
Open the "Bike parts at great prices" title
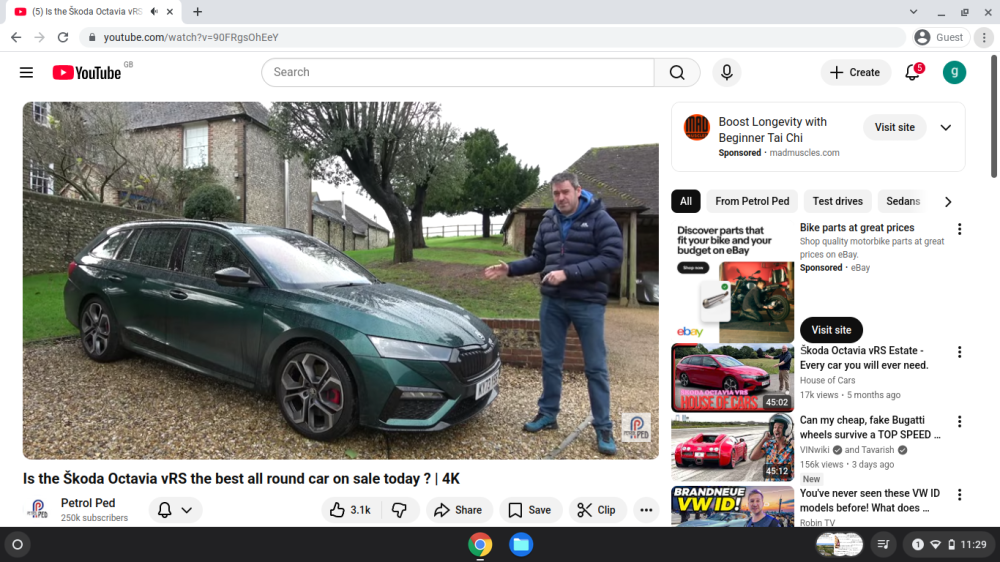click(857, 228)
